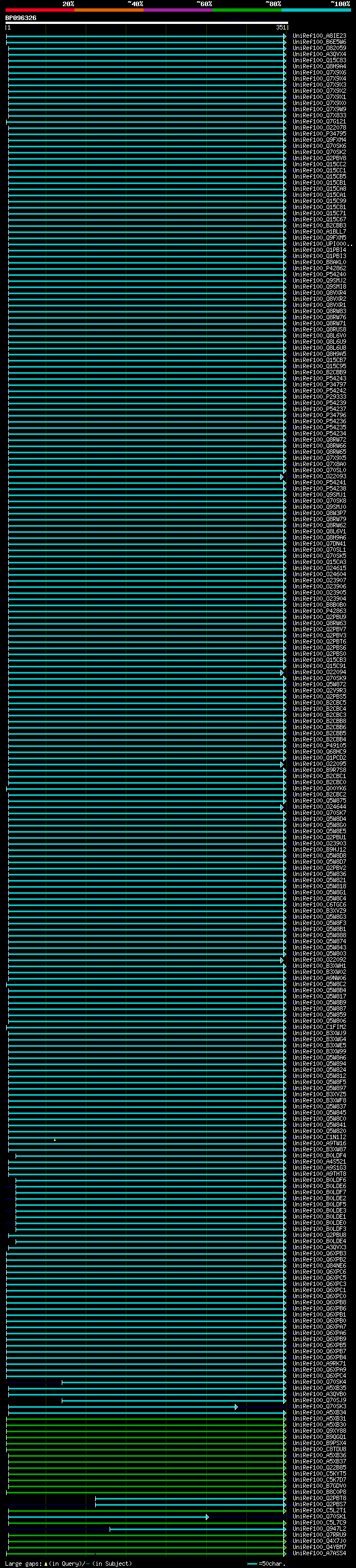Click label UniRef100_A9S1G3
Screen dimensions: 356x1568
coord(319,1167)
